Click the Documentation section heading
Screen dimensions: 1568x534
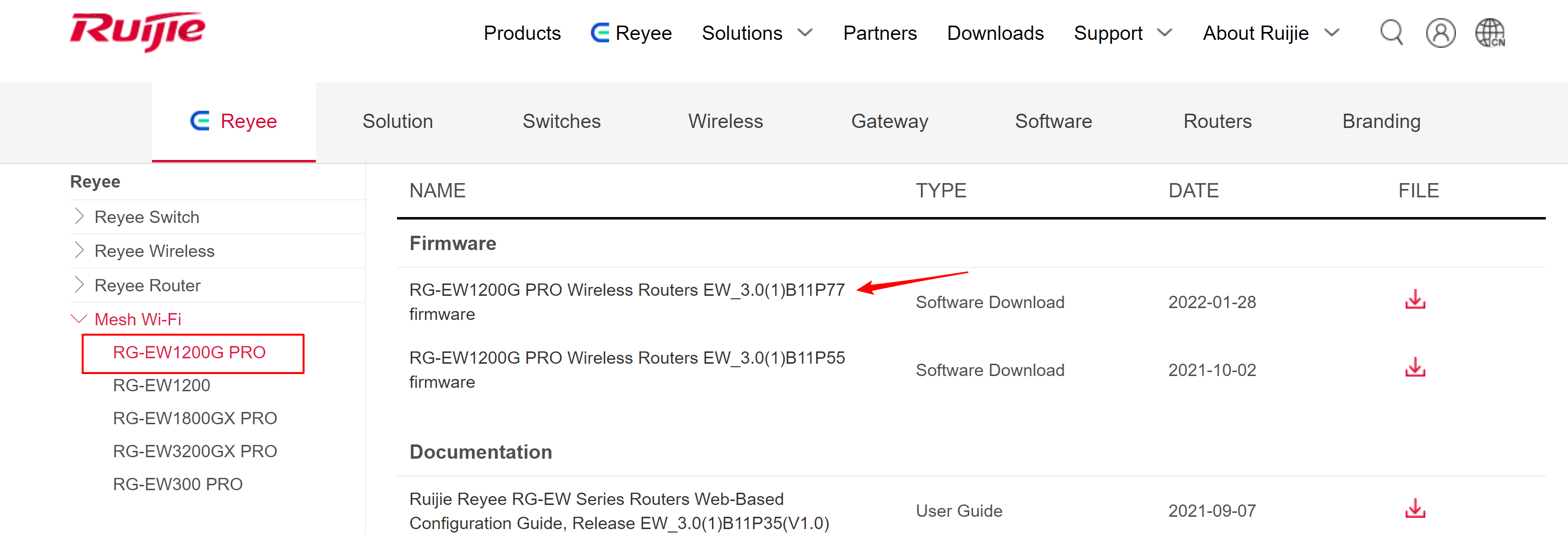pyautogui.click(x=480, y=452)
